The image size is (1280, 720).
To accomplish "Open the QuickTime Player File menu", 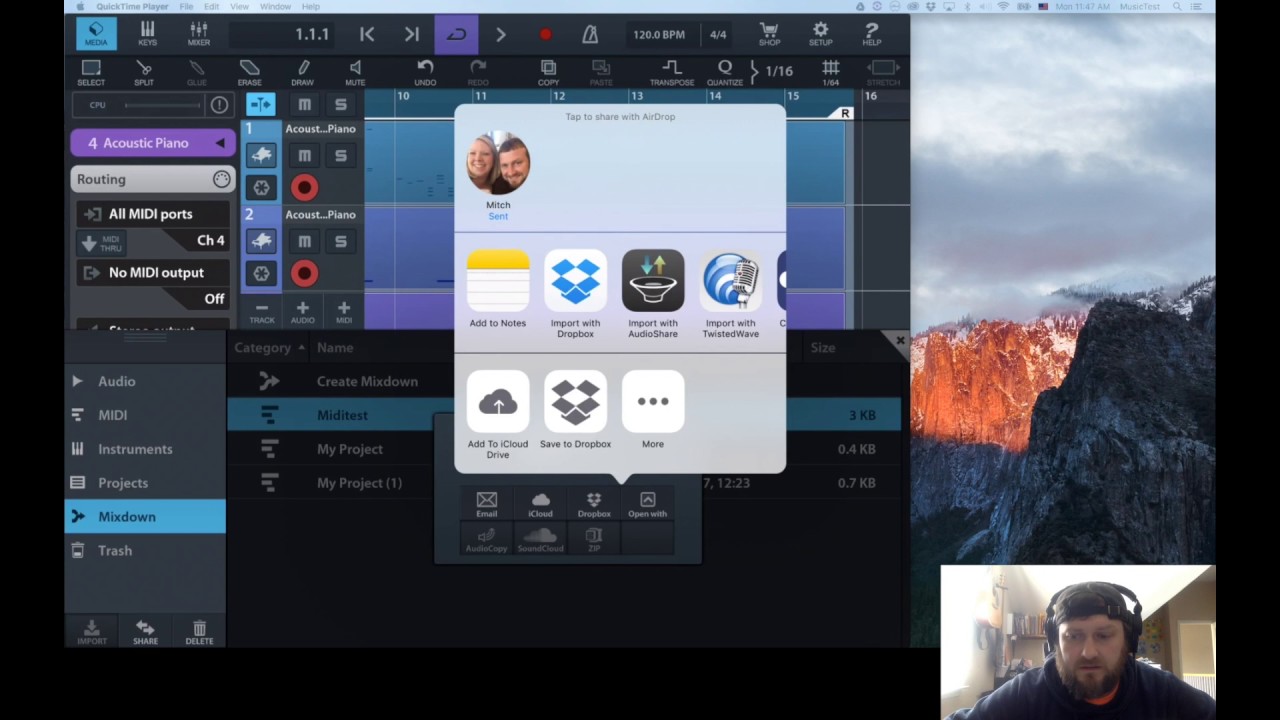I will [186, 6].
